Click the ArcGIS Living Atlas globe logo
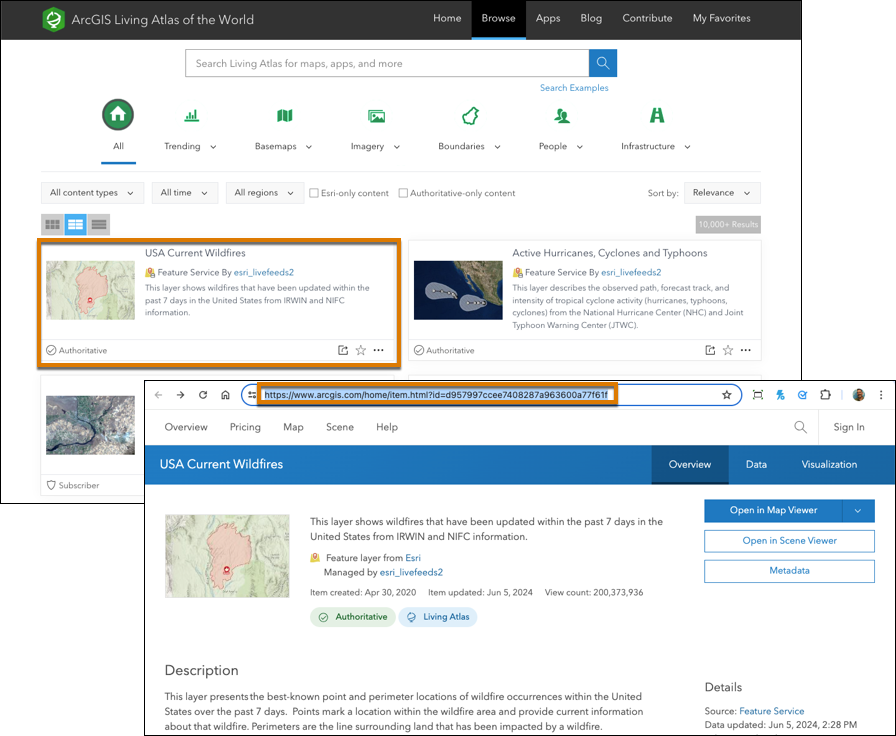This screenshot has height=736, width=896. point(54,19)
